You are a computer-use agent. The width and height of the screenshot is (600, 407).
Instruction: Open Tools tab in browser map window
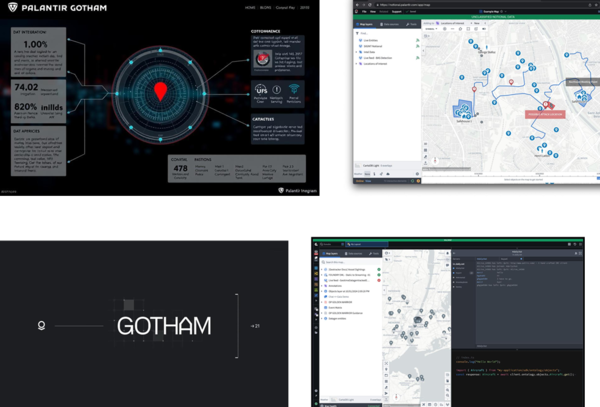[x=411, y=24]
